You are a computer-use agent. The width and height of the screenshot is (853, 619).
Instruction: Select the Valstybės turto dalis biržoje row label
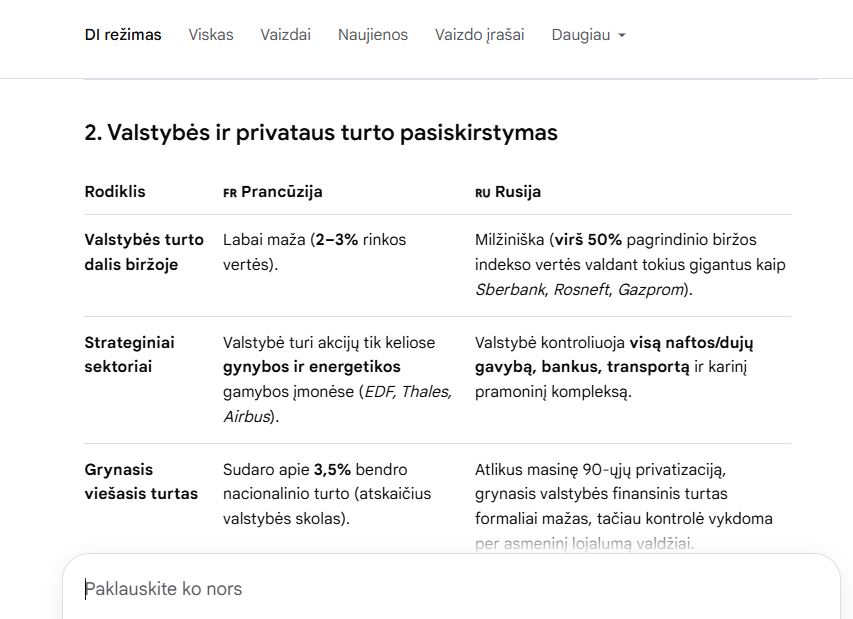(144, 252)
